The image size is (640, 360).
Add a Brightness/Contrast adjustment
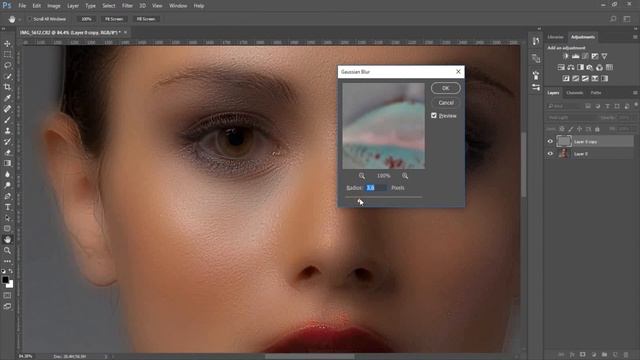click(566, 56)
